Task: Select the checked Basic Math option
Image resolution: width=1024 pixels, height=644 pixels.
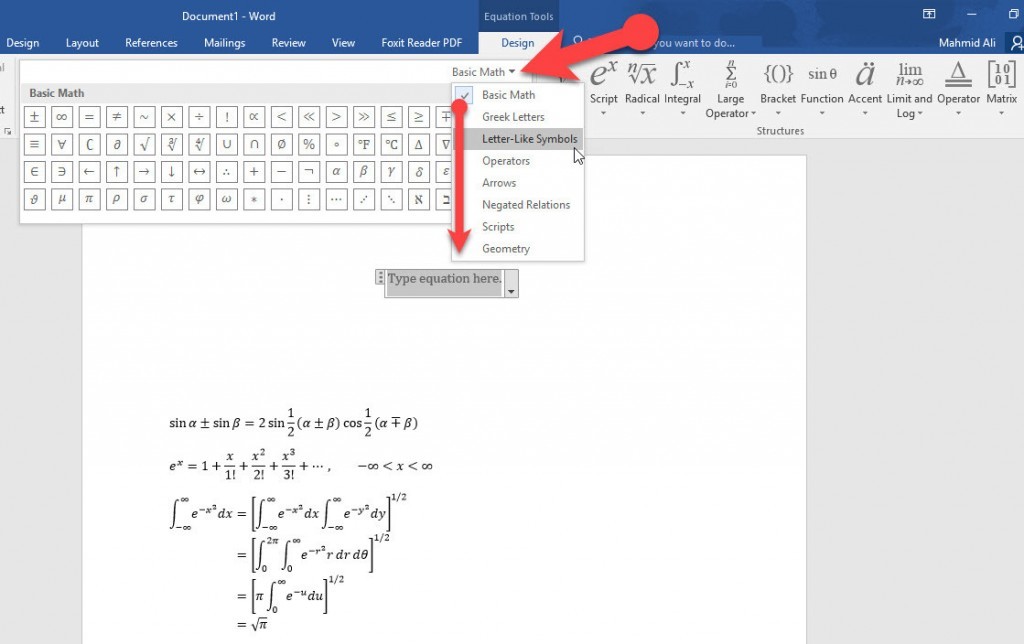Action: point(517,95)
